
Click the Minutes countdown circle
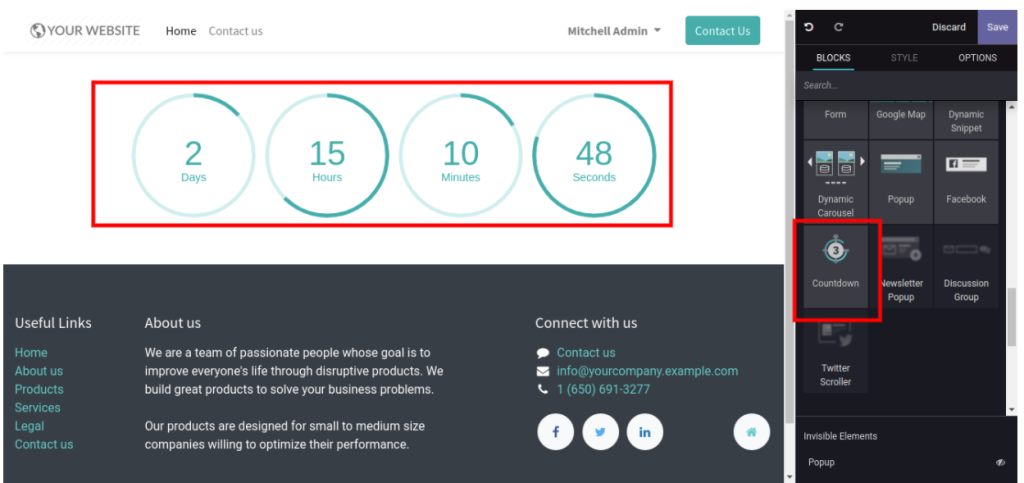460,155
